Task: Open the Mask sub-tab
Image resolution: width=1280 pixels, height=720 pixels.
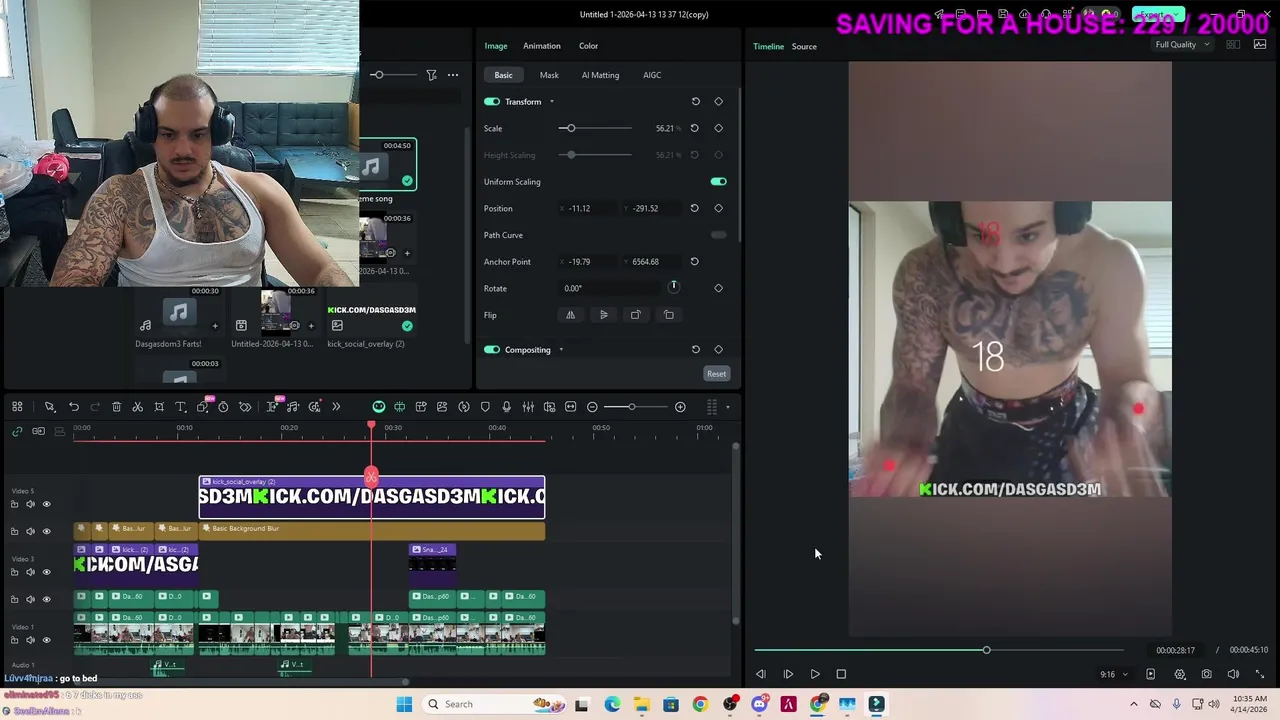Action: pyautogui.click(x=549, y=75)
